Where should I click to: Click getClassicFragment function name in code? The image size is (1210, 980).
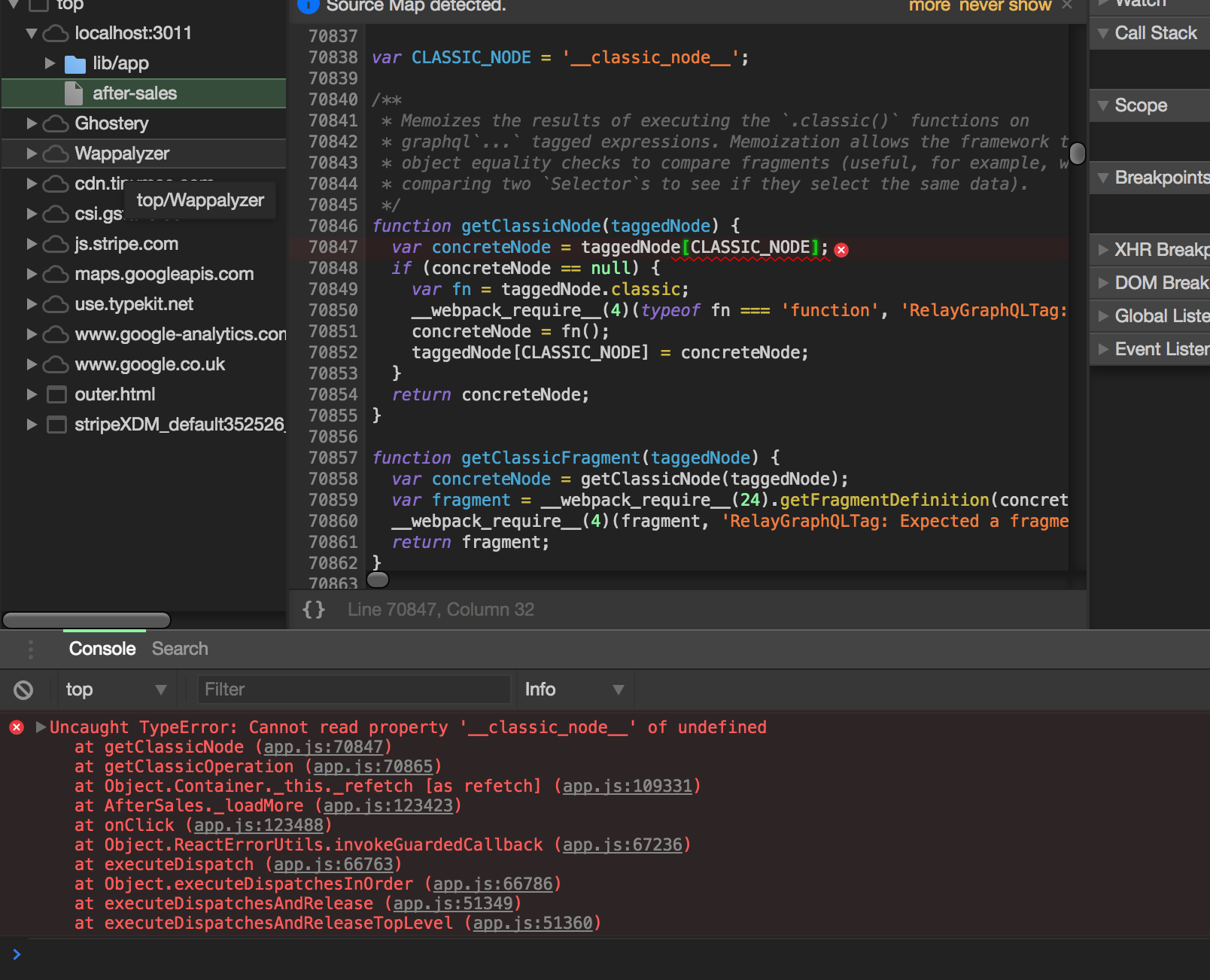[550, 458]
